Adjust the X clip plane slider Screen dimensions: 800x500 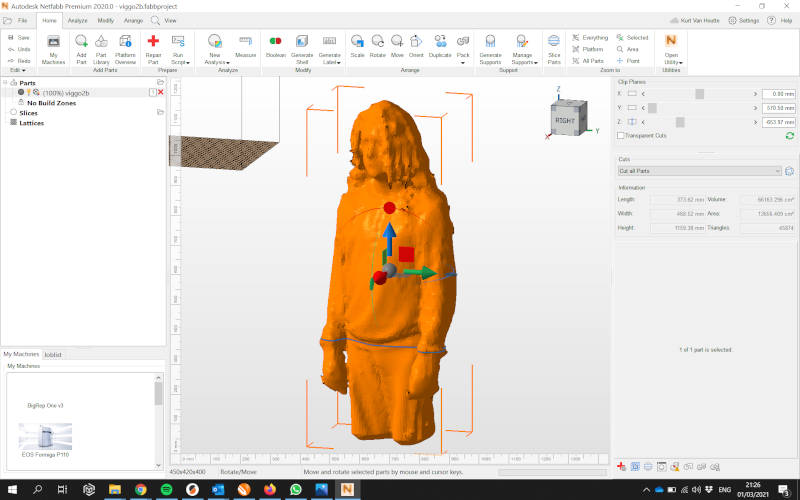click(x=699, y=94)
